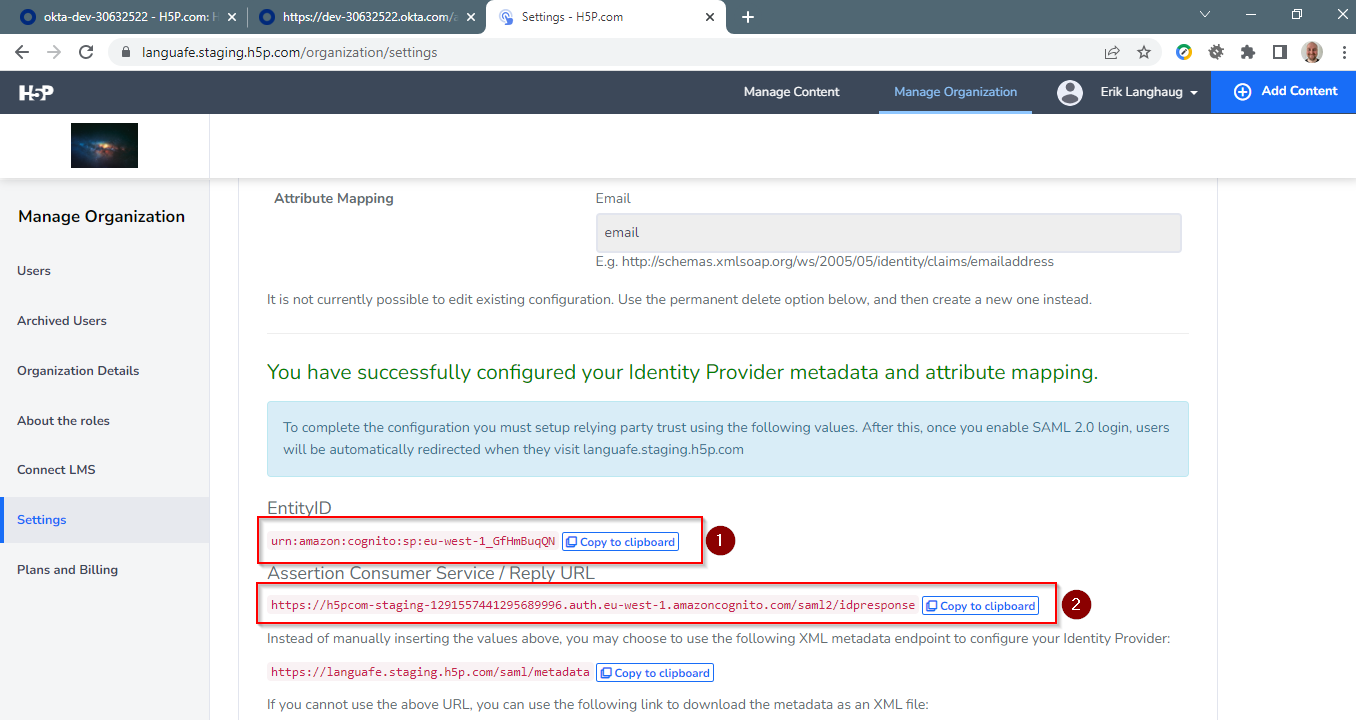This screenshot has height=720, width=1356.
Task: Open a new browser tab
Action: coord(748,17)
